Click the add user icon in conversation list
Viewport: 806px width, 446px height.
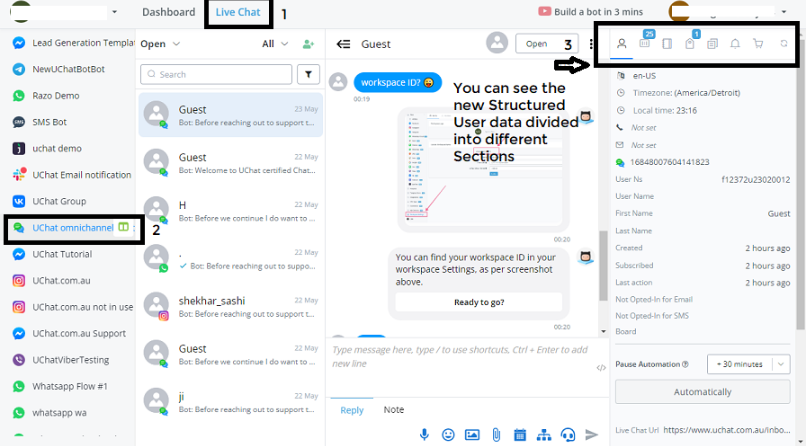pyautogui.click(x=308, y=45)
